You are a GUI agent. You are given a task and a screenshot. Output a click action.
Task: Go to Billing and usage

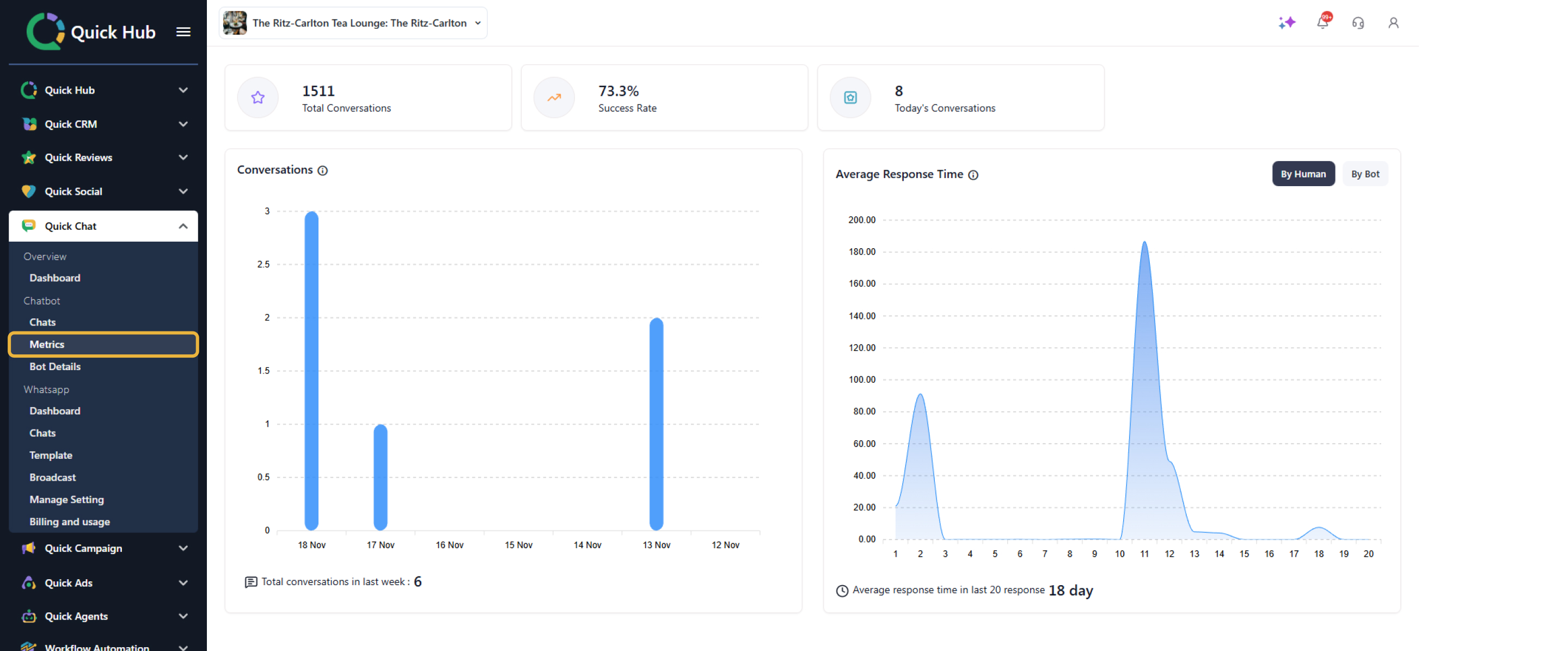69,522
